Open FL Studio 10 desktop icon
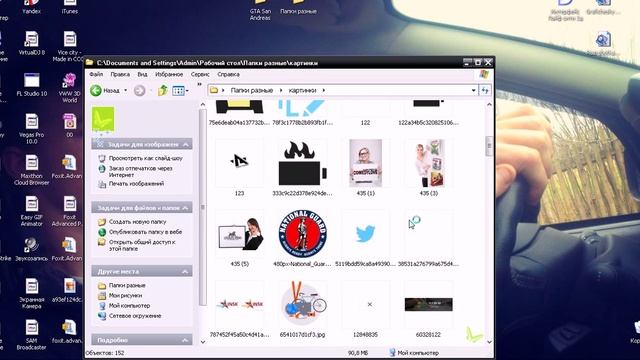The width and height of the screenshot is (640, 360). point(31,84)
